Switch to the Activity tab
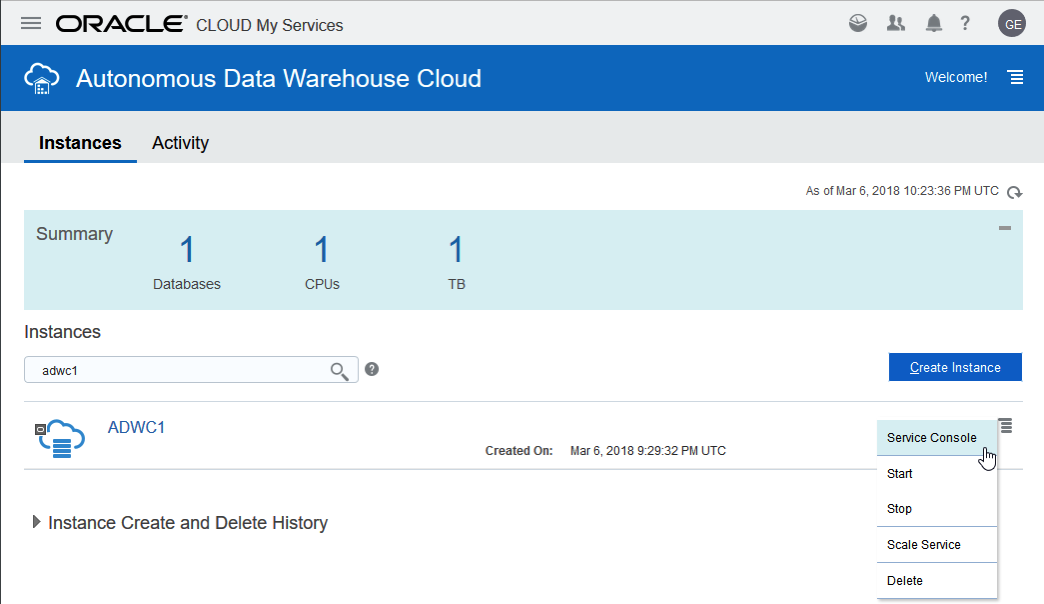The width and height of the screenshot is (1044, 604). [180, 143]
